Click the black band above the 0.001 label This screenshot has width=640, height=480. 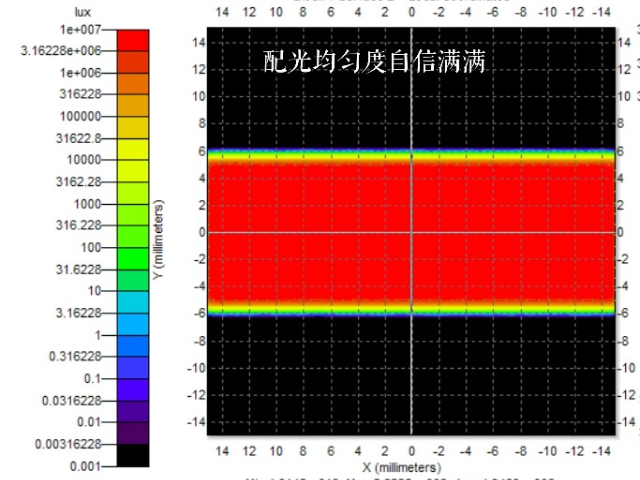[x=133, y=455]
